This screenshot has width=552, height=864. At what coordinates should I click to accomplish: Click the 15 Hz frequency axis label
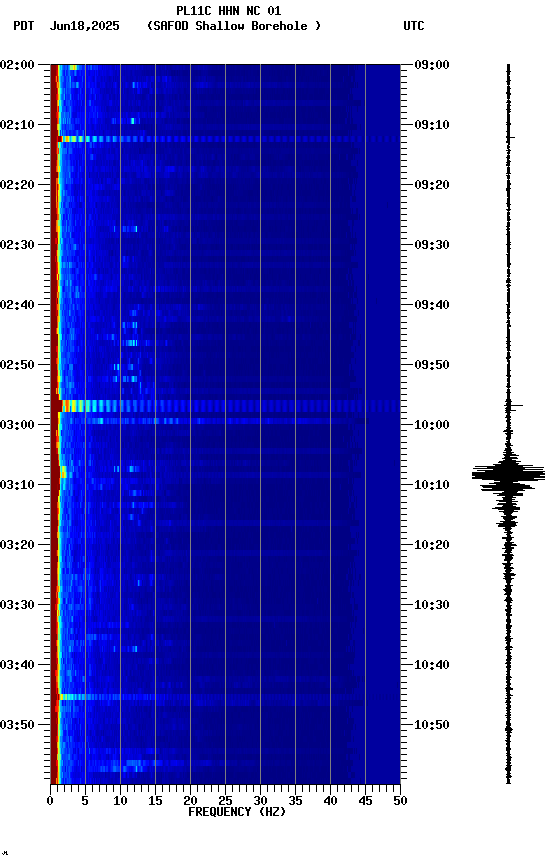(155, 801)
